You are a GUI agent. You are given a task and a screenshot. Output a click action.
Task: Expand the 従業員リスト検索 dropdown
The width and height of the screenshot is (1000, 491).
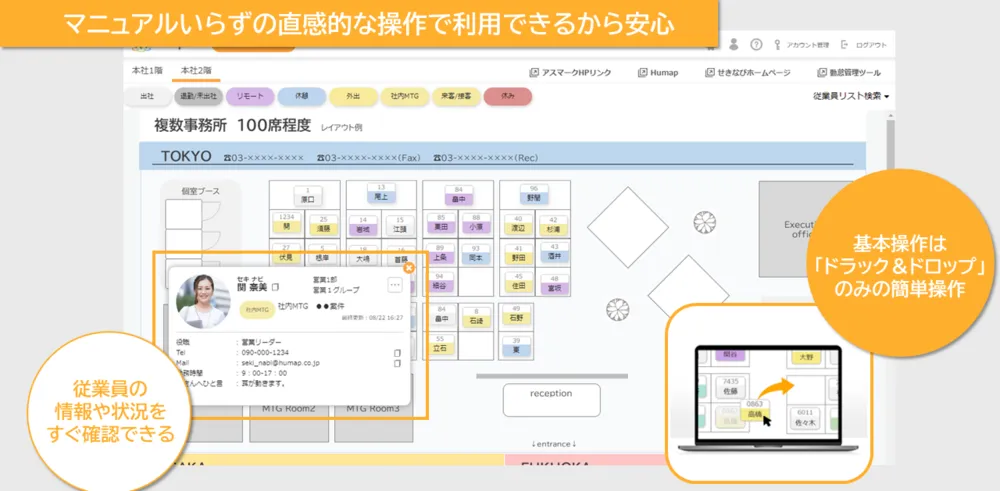(851, 96)
